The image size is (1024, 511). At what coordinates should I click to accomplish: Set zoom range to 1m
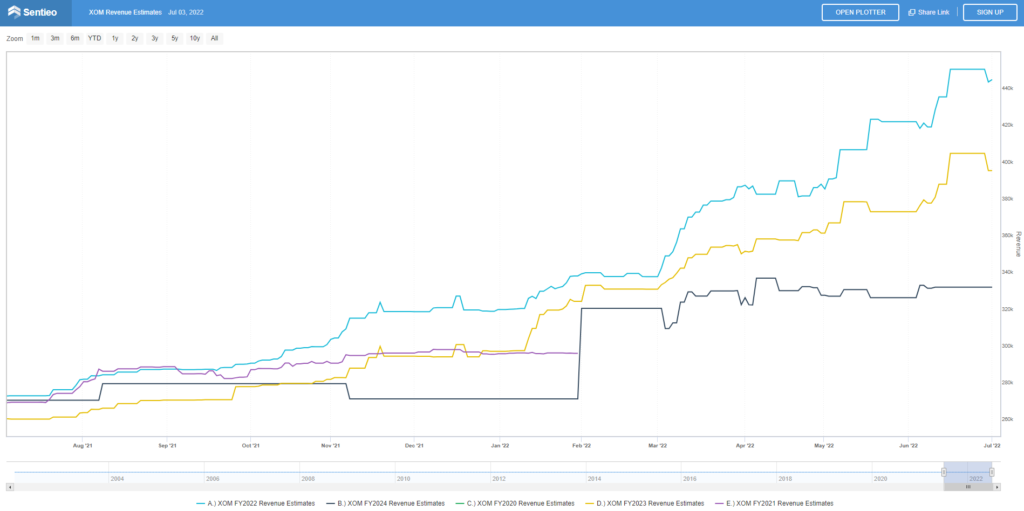coord(35,39)
